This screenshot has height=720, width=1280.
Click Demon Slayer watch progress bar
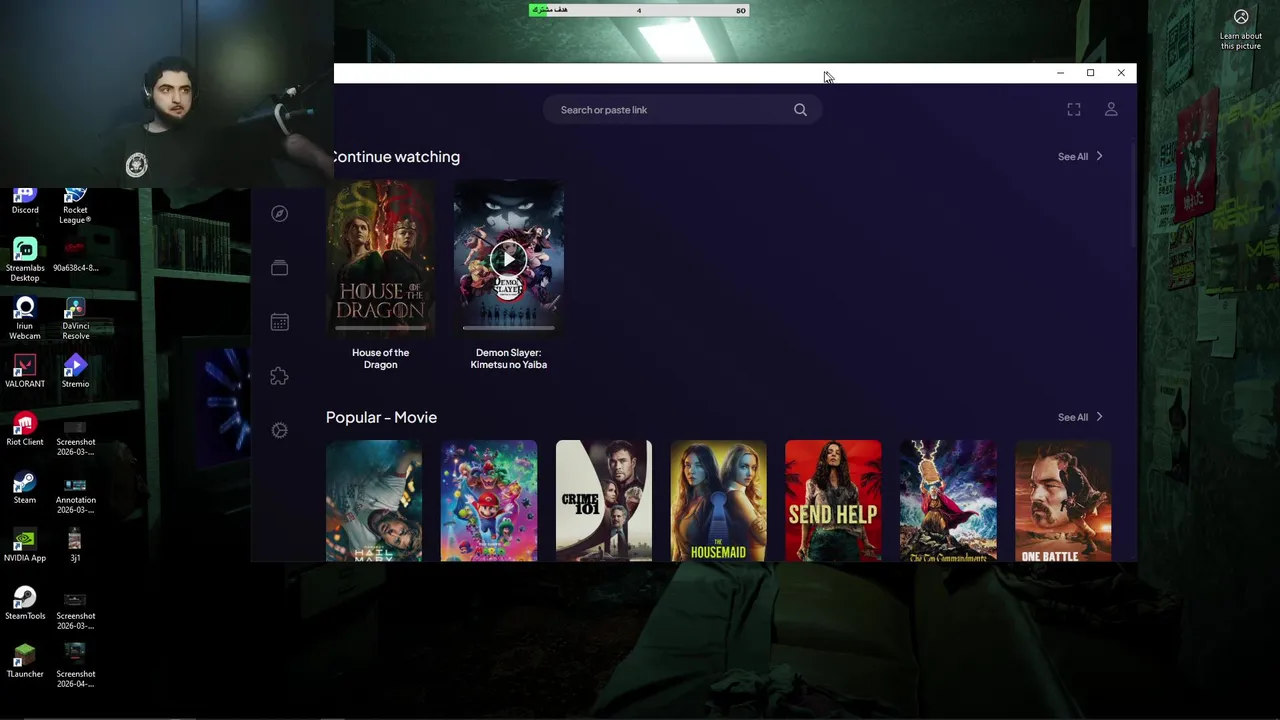point(508,328)
